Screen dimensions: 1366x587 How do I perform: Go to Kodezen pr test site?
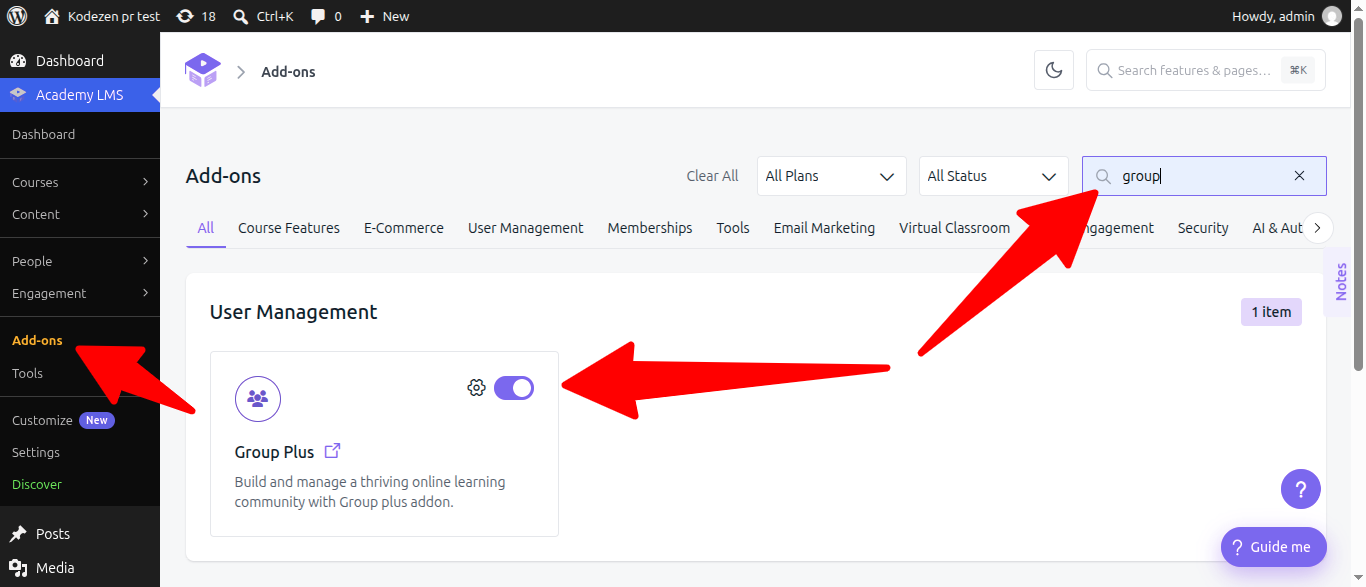[102, 16]
